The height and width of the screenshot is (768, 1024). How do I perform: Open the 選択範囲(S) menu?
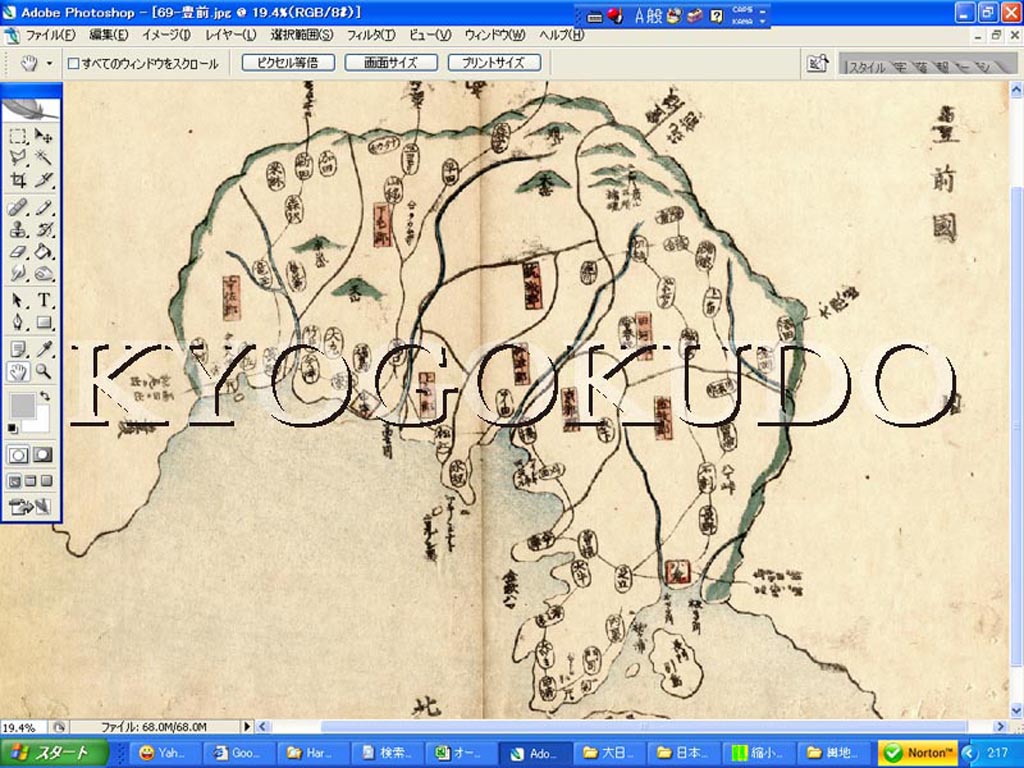302,35
